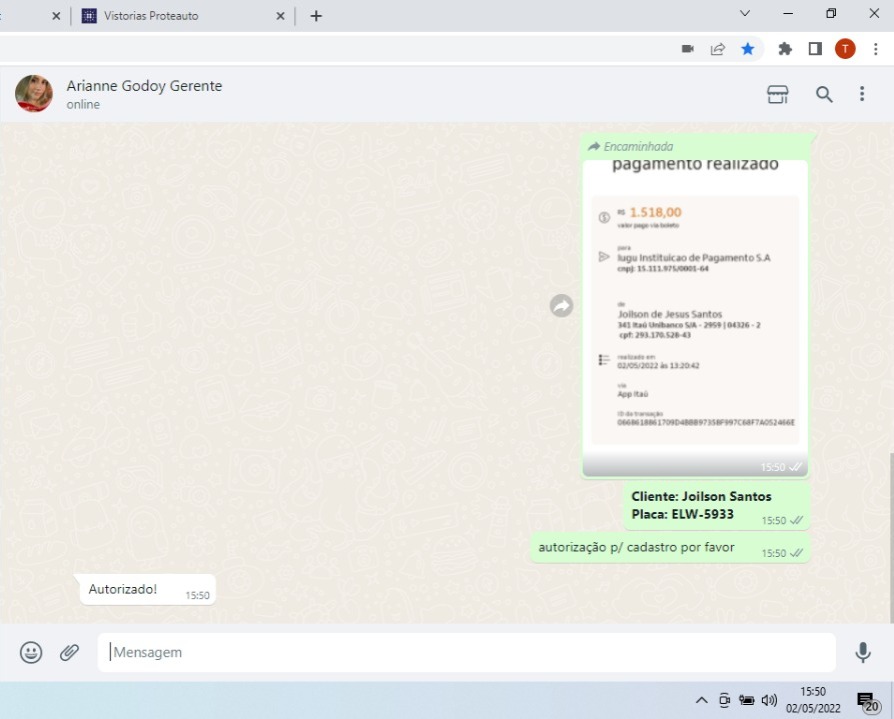Click the camera icon in address bar
Viewport: 894px width, 719px height.
(688, 49)
